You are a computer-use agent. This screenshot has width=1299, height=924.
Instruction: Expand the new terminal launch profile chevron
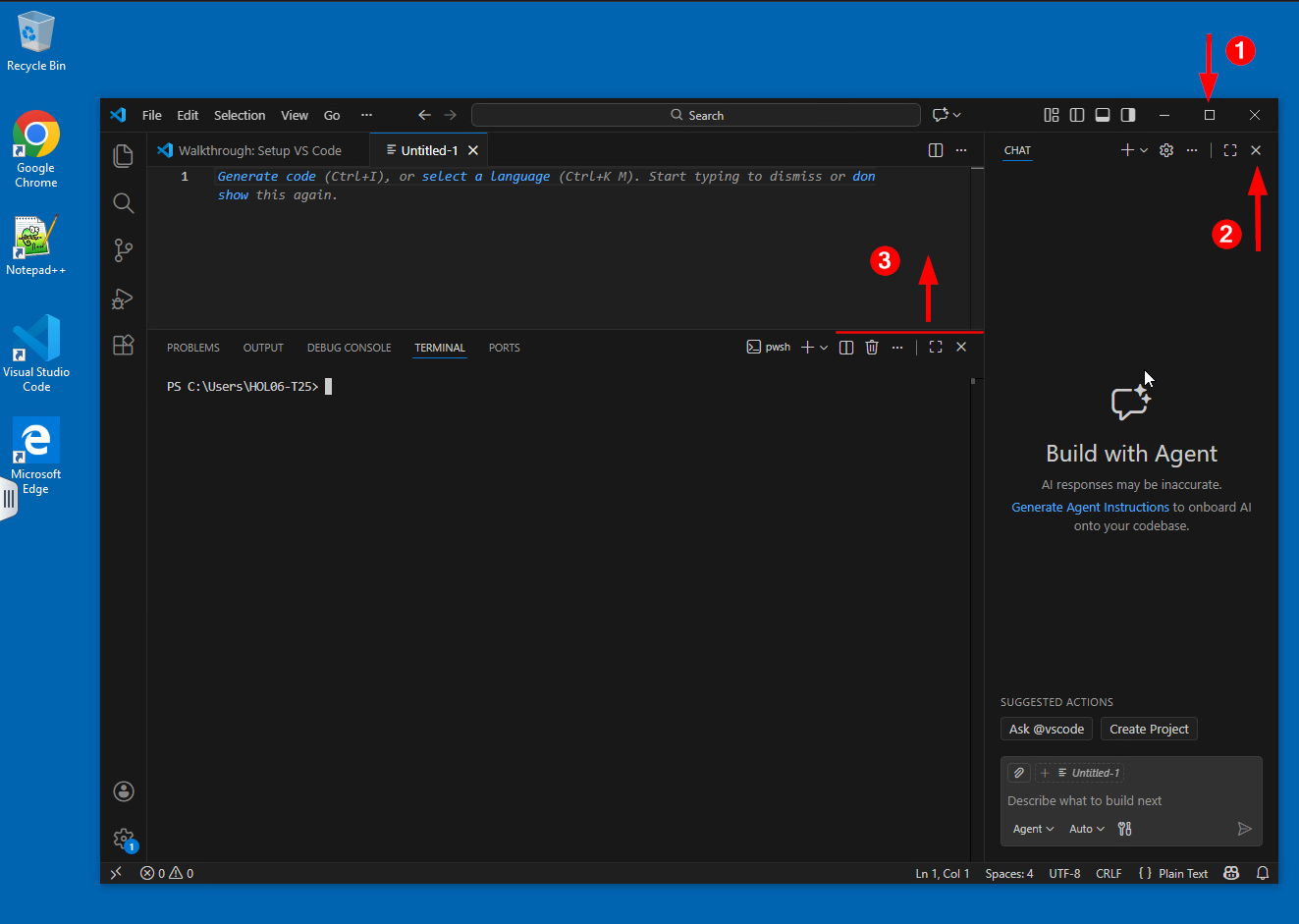[x=824, y=348]
